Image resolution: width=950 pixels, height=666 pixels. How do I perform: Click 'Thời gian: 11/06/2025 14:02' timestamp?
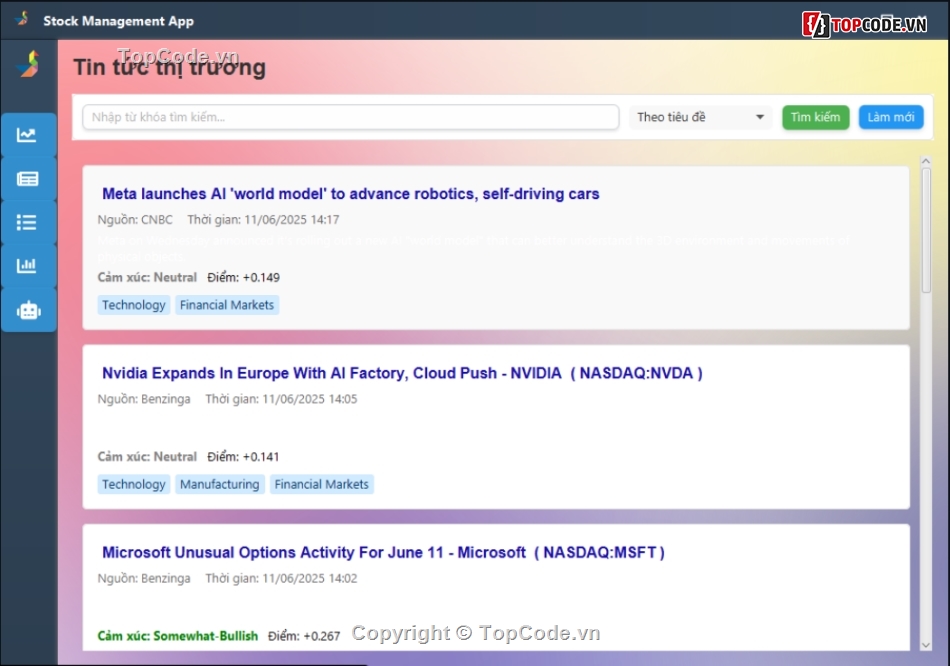[x=281, y=578]
